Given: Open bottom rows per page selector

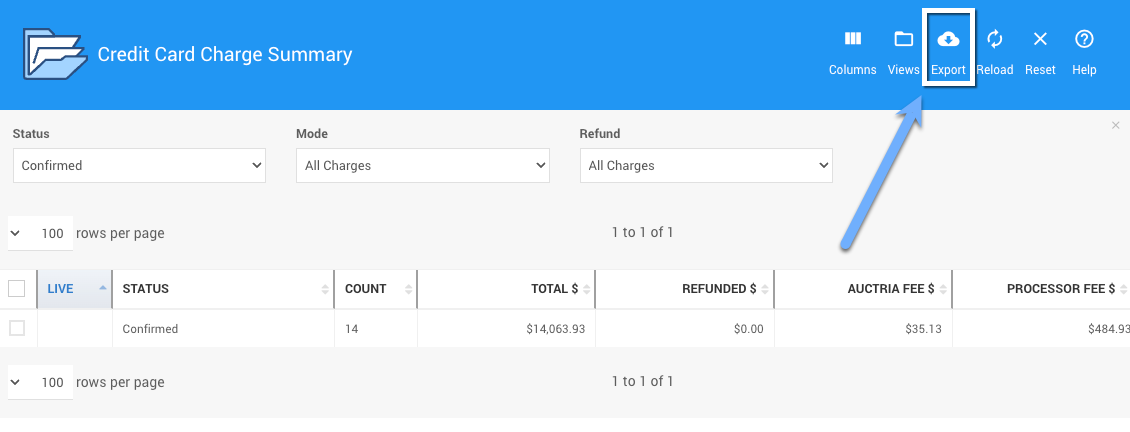Looking at the screenshot, I should tap(40, 382).
